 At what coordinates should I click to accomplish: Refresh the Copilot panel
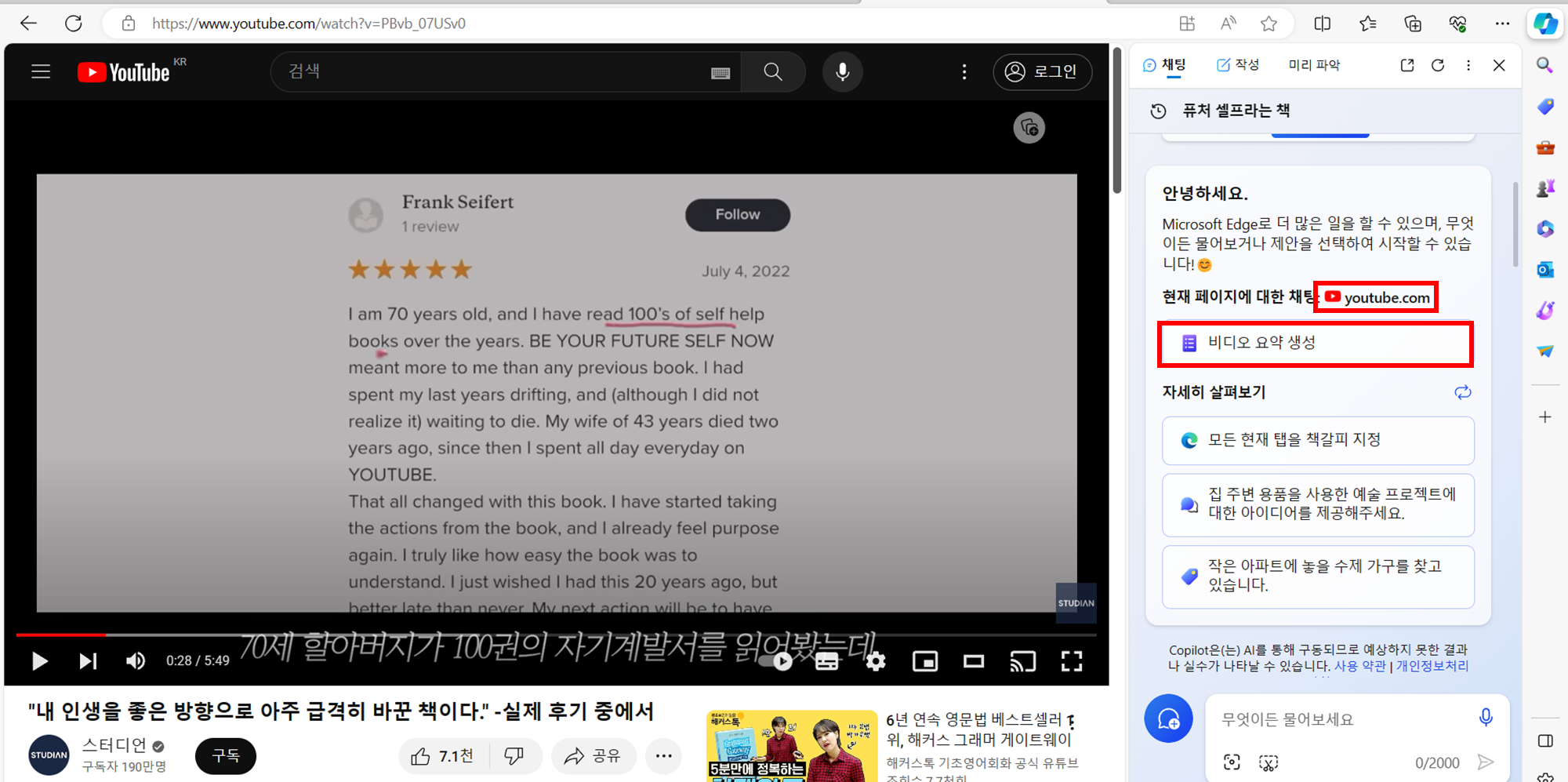[x=1438, y=65]
